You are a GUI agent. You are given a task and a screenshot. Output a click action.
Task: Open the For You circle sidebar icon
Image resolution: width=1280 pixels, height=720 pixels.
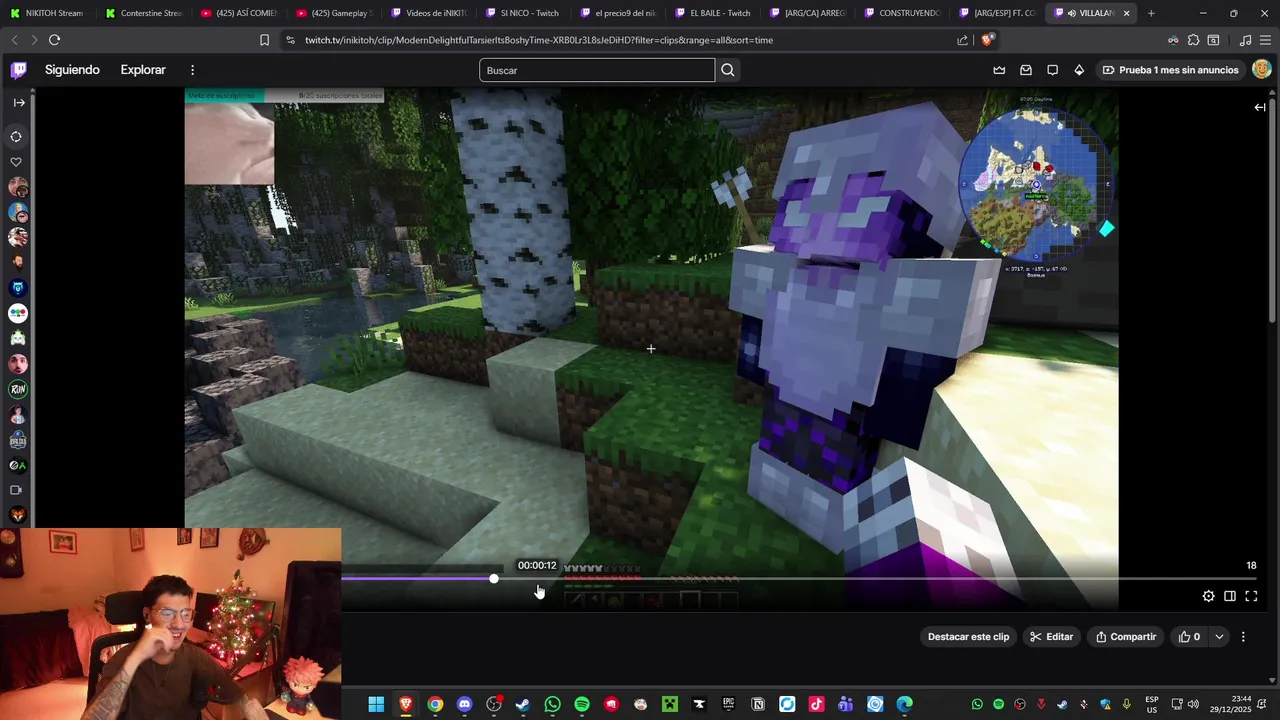(16, 137)
